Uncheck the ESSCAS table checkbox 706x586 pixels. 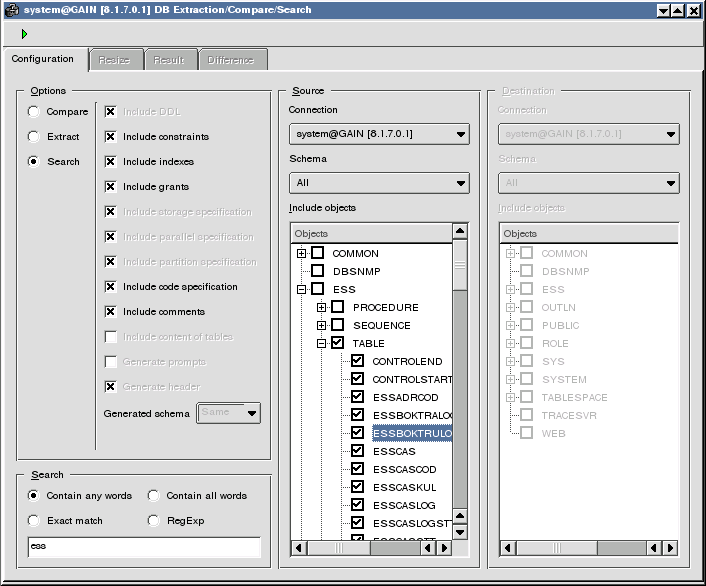click(x=357, y=451)
